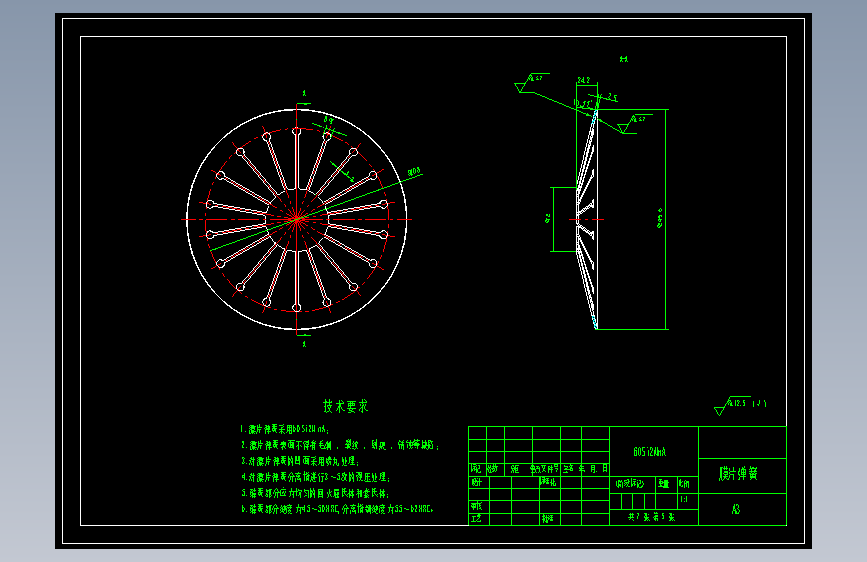Select the 2.5 thickness dimension text
This screenshot has width=867, height=562.
pos(612,97)
